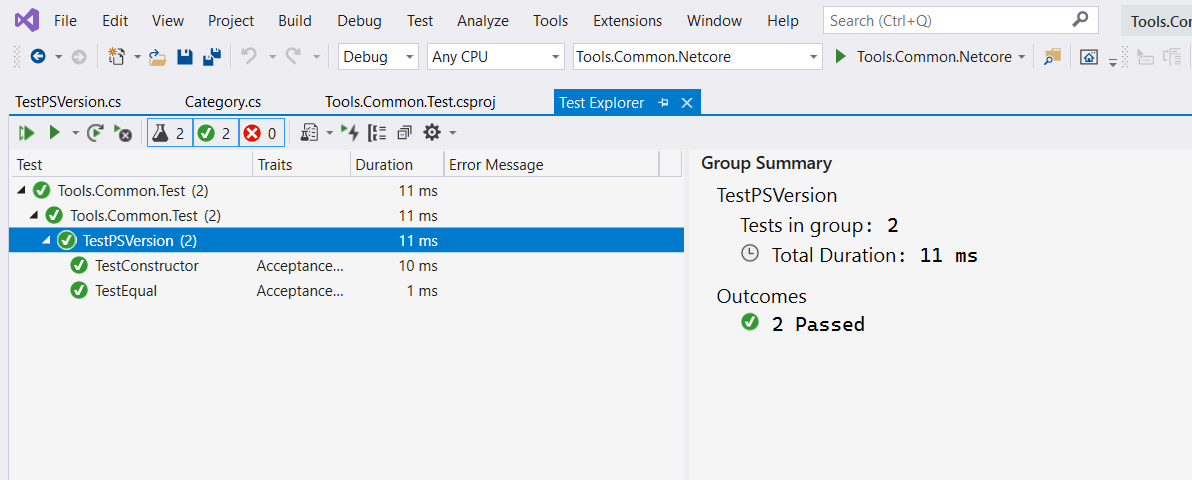Viewport: 1192px width, 480px height.
Task: Switch to the Category.cs tab
Action: click(223, 102)
